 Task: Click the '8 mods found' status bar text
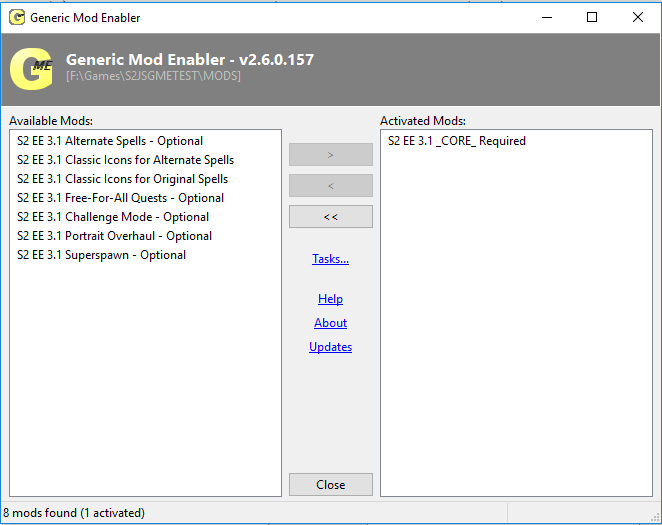(74, 513)
